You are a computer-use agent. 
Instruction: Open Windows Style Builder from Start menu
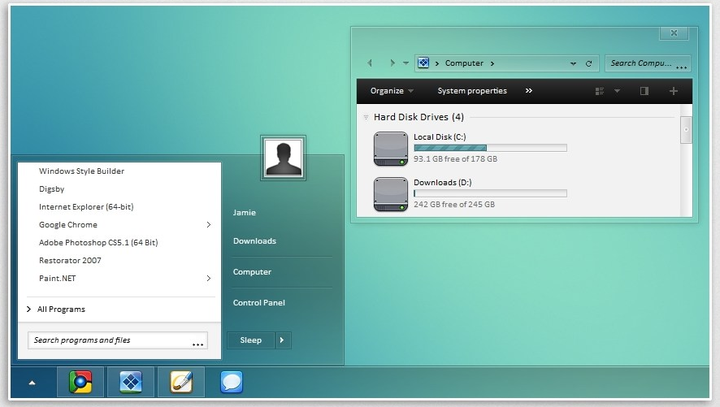[82, 171]
